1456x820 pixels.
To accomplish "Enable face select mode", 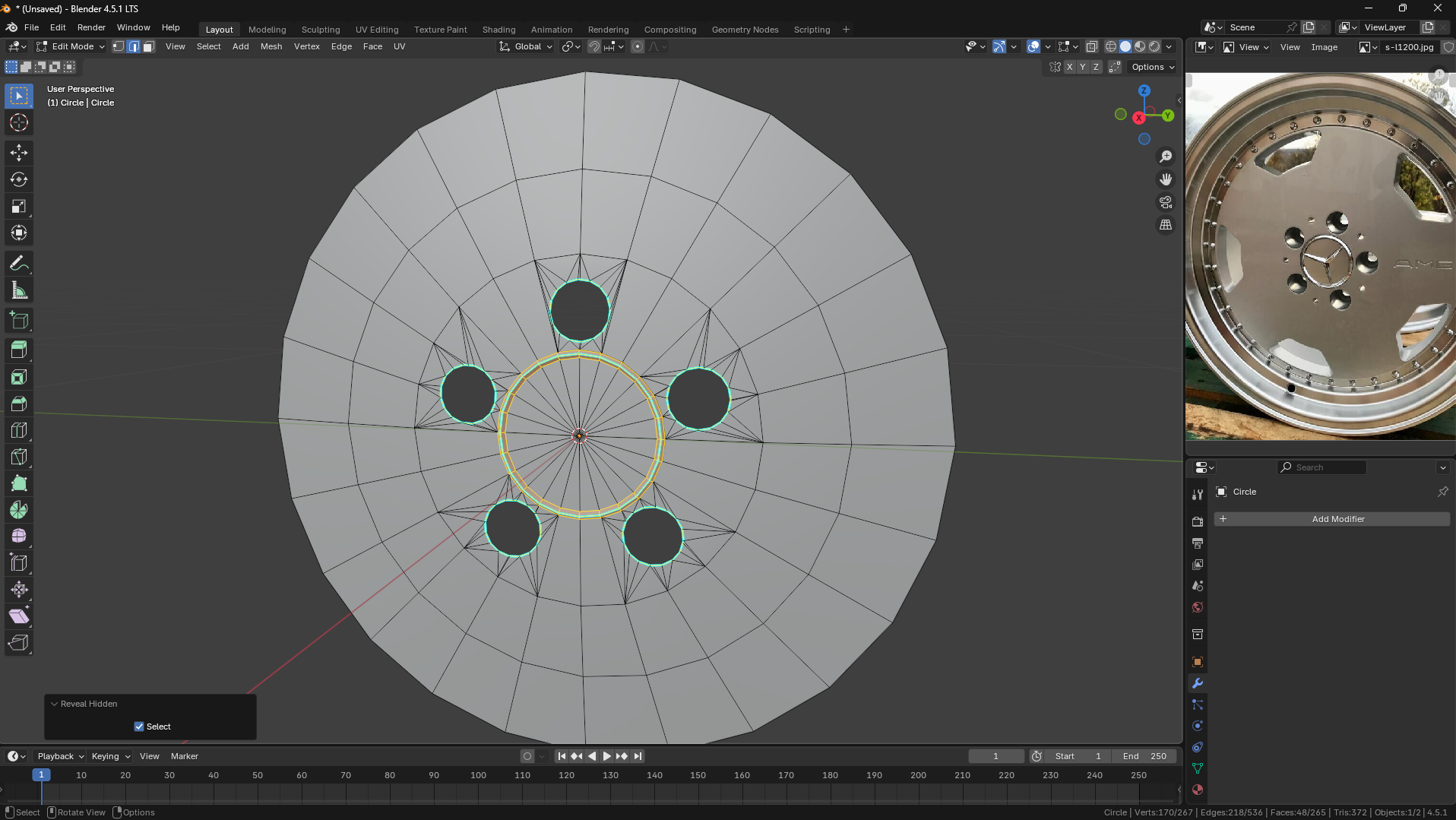I will [x=149, y=46].
